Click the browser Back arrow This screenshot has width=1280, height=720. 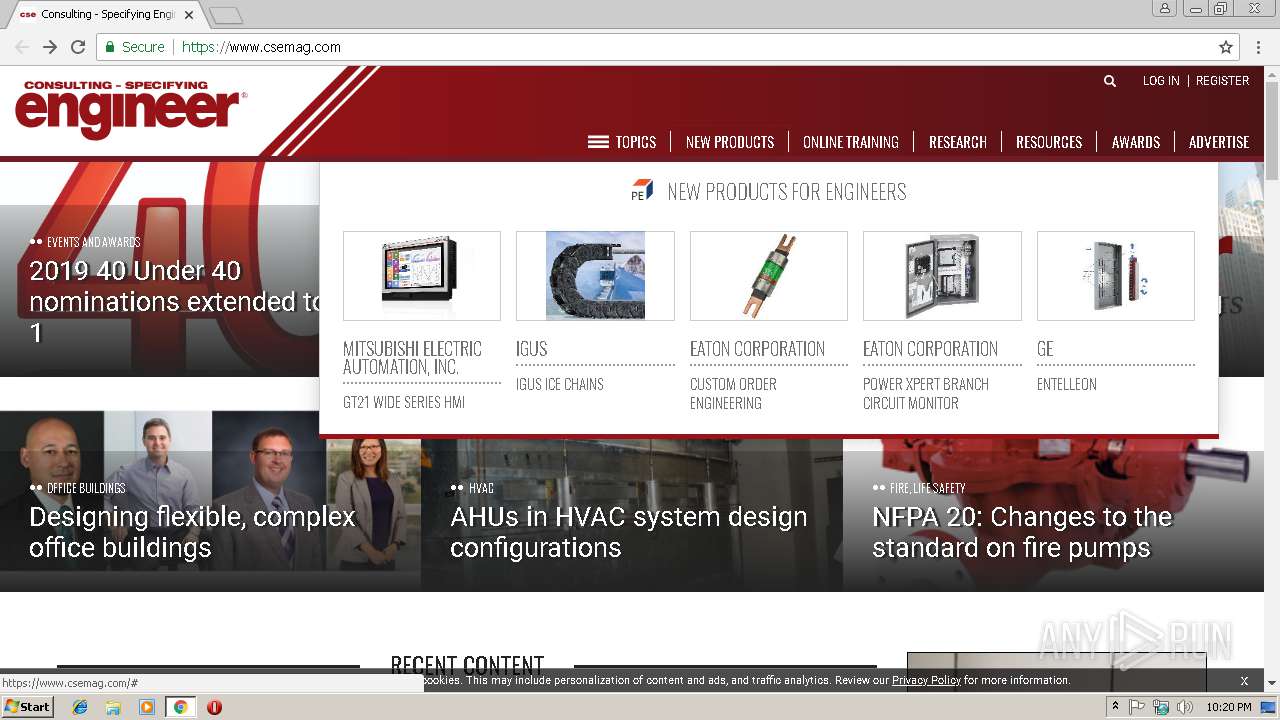point(22,47)
